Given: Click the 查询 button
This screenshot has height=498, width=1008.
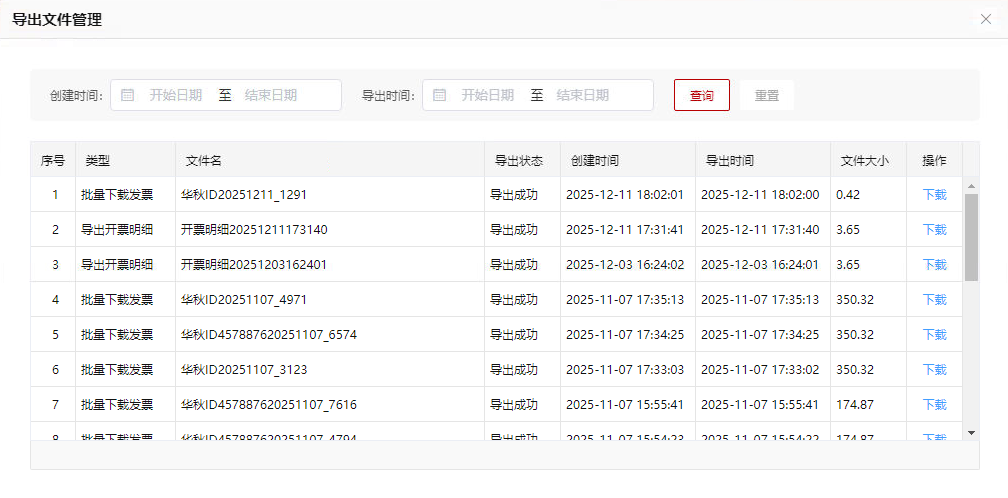Looking at the screenshot, I should click(x=701, y=95).
